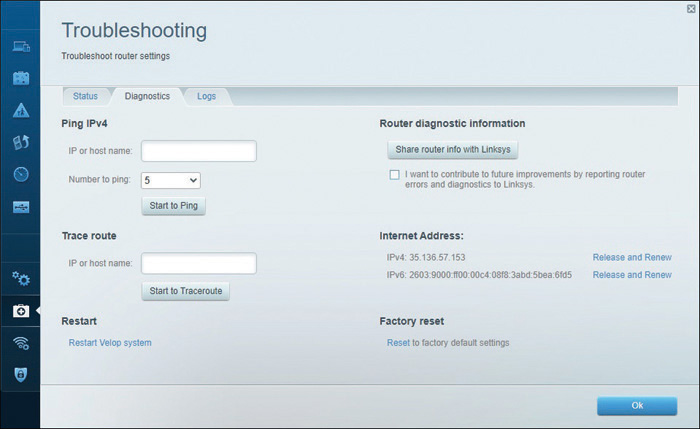Screen dimensions: 700x429
Task: Click the Start to Ping button
Action: (x=174, y=206)
